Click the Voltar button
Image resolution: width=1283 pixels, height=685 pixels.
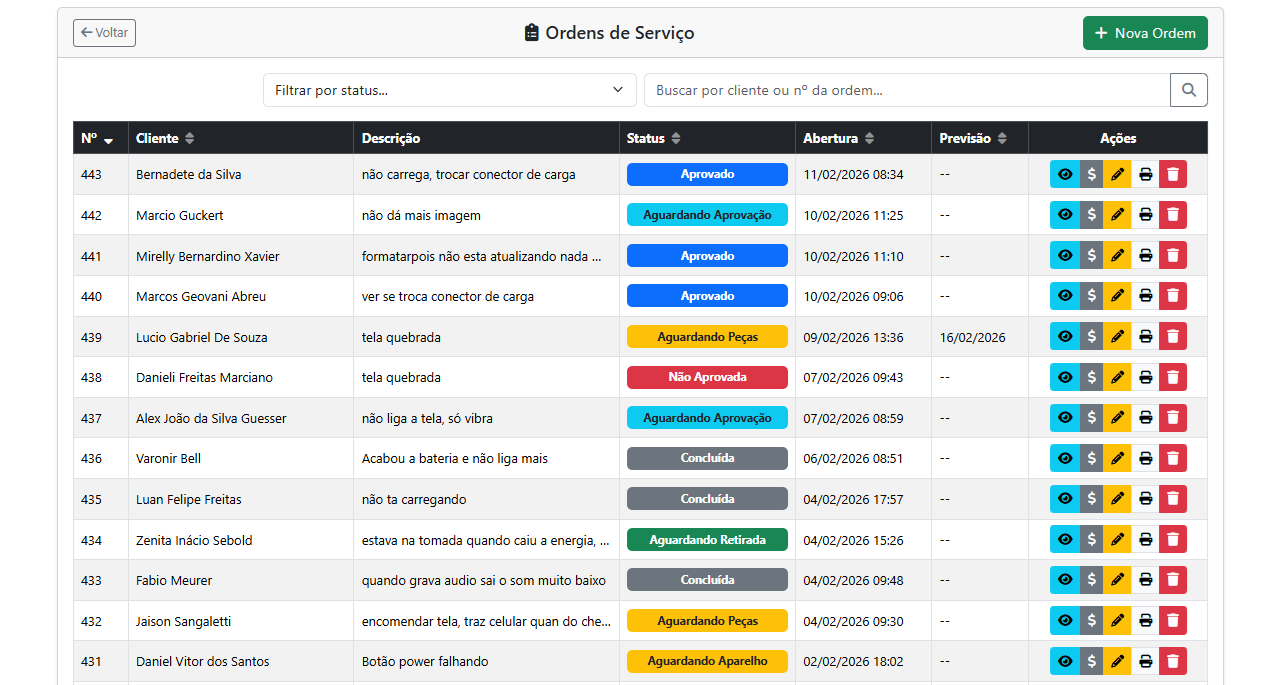(104, 32)
